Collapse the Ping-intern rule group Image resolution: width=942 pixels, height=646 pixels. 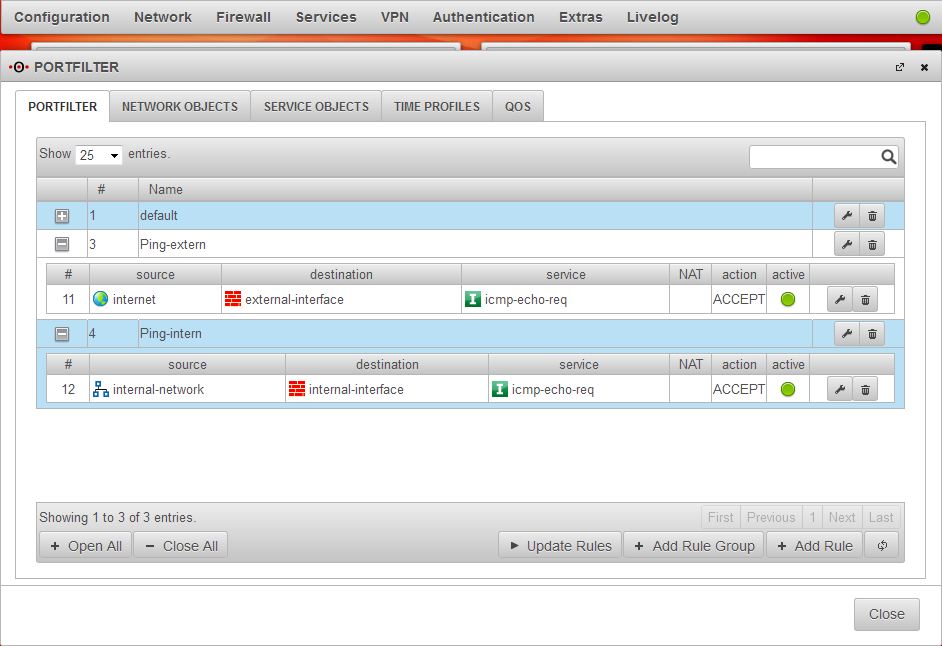[62, 334]
